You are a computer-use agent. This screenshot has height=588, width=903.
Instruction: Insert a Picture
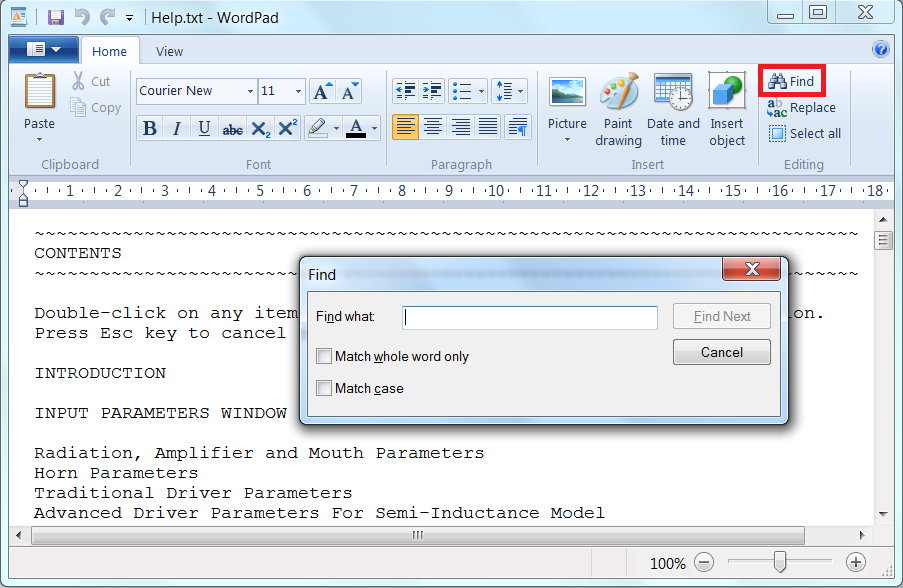coord(567,103)
